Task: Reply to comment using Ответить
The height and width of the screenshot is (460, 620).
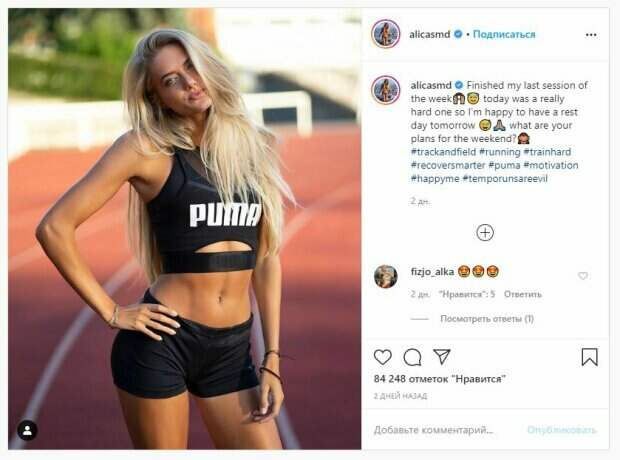Action: tap(522, 294)
